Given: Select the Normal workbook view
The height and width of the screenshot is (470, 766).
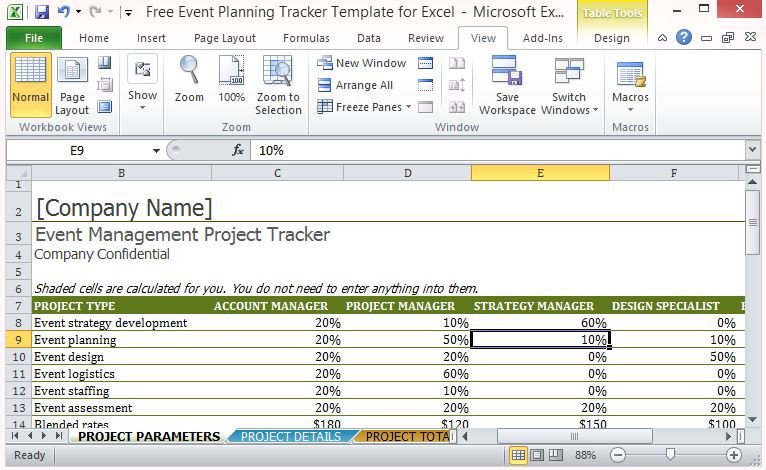Looking at the screenshot, I should (30, 85).
